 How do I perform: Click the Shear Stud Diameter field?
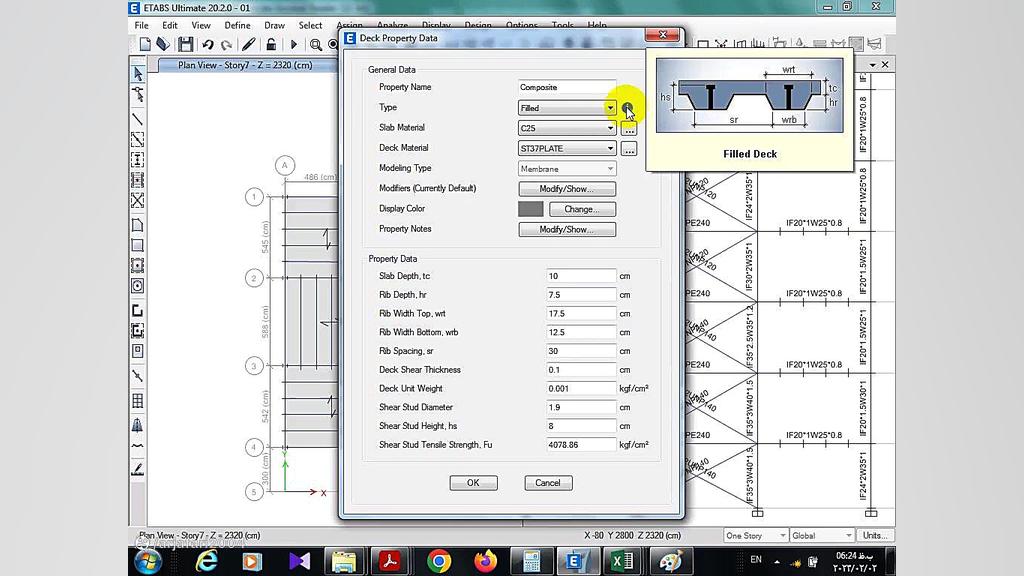(581, 408)
